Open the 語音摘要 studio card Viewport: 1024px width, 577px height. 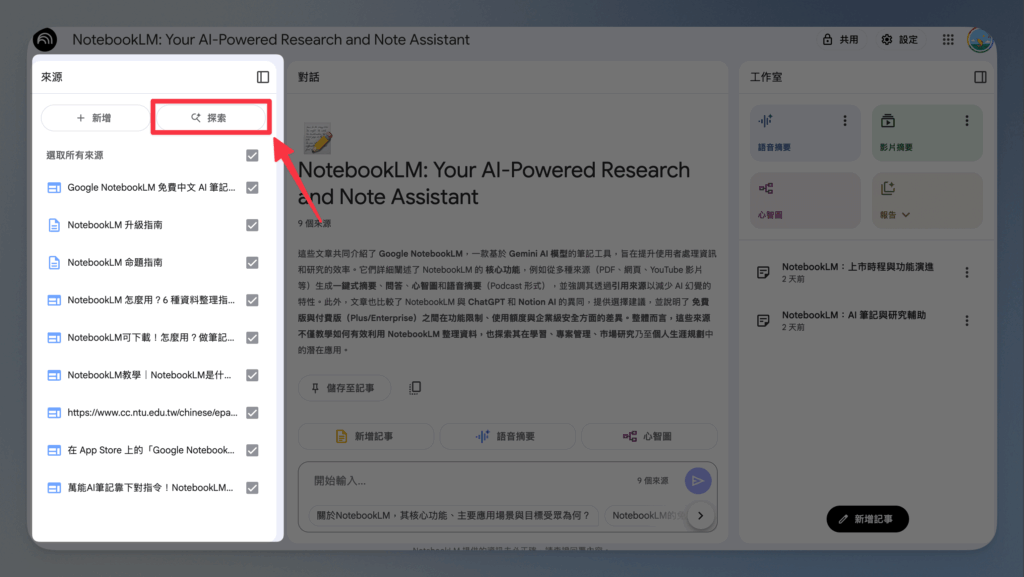pyautogui.click(x=805, y=133)
